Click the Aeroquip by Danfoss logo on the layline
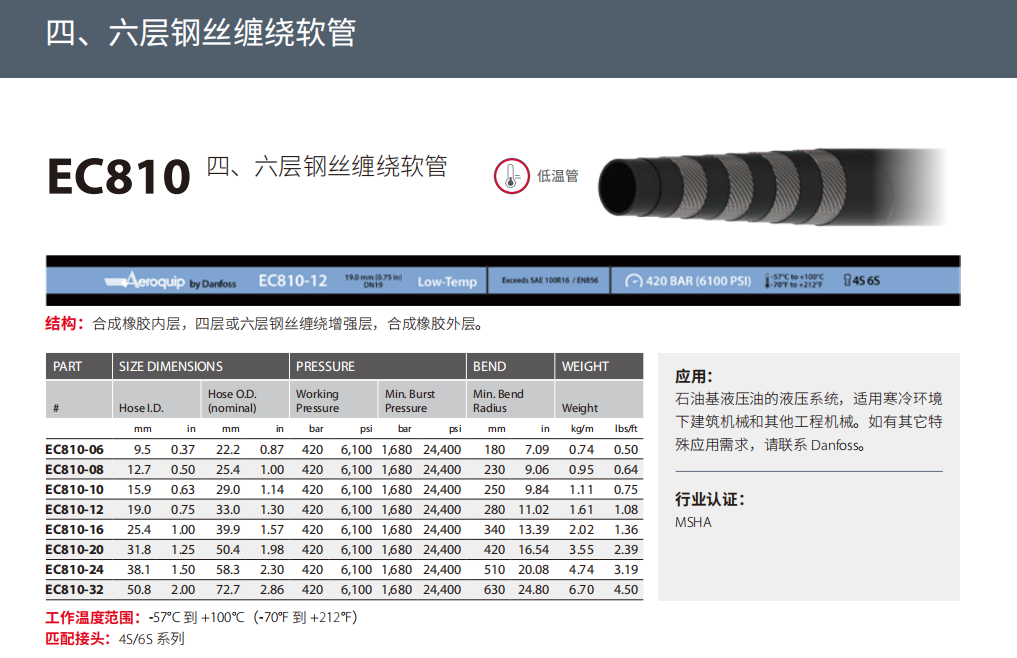Viewport: 1017px width, 658px height. coord(171,280)
